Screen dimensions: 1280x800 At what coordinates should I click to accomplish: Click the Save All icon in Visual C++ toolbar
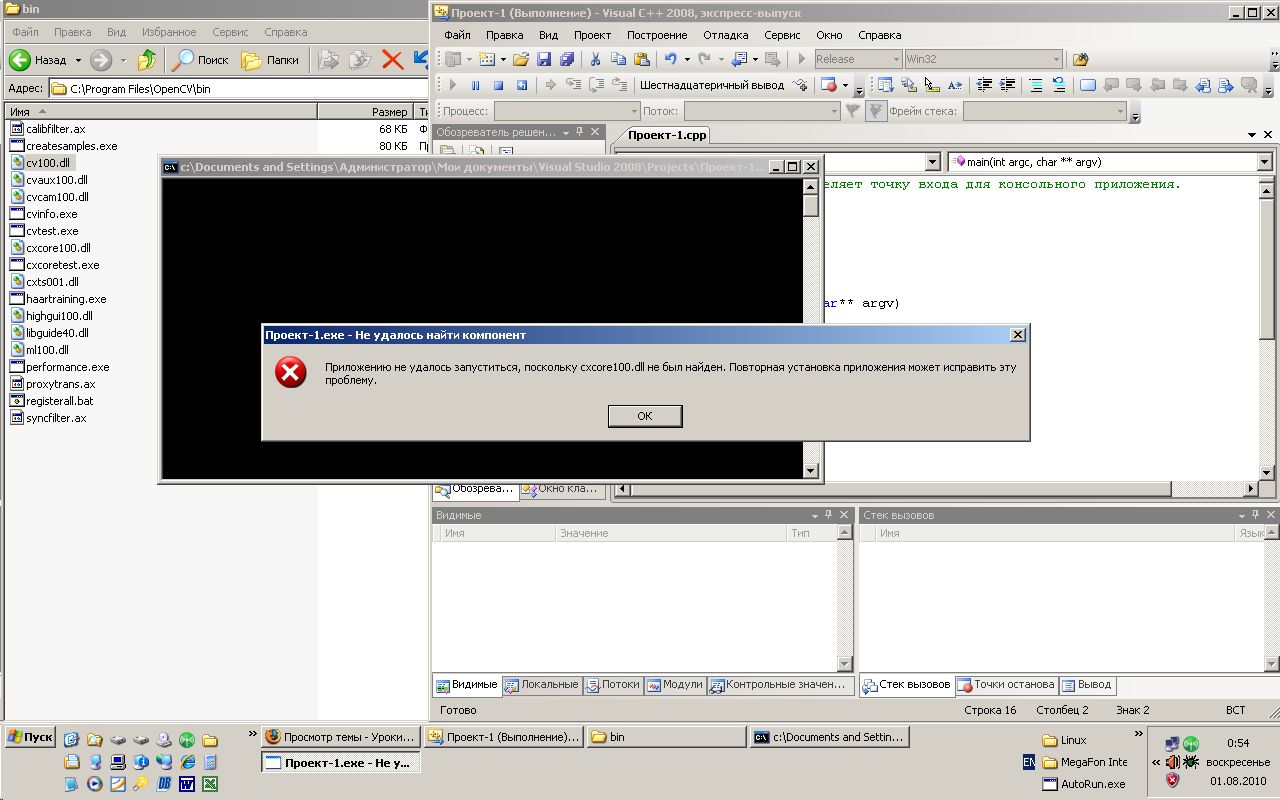567,60
